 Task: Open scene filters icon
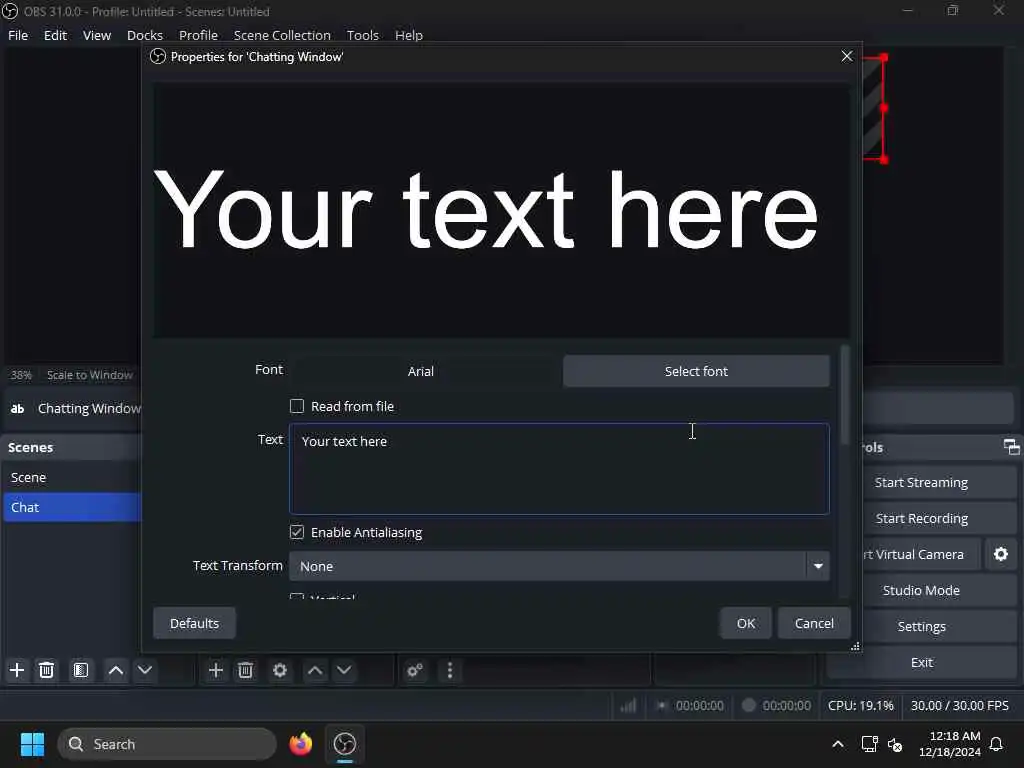[x=81, y=670]
